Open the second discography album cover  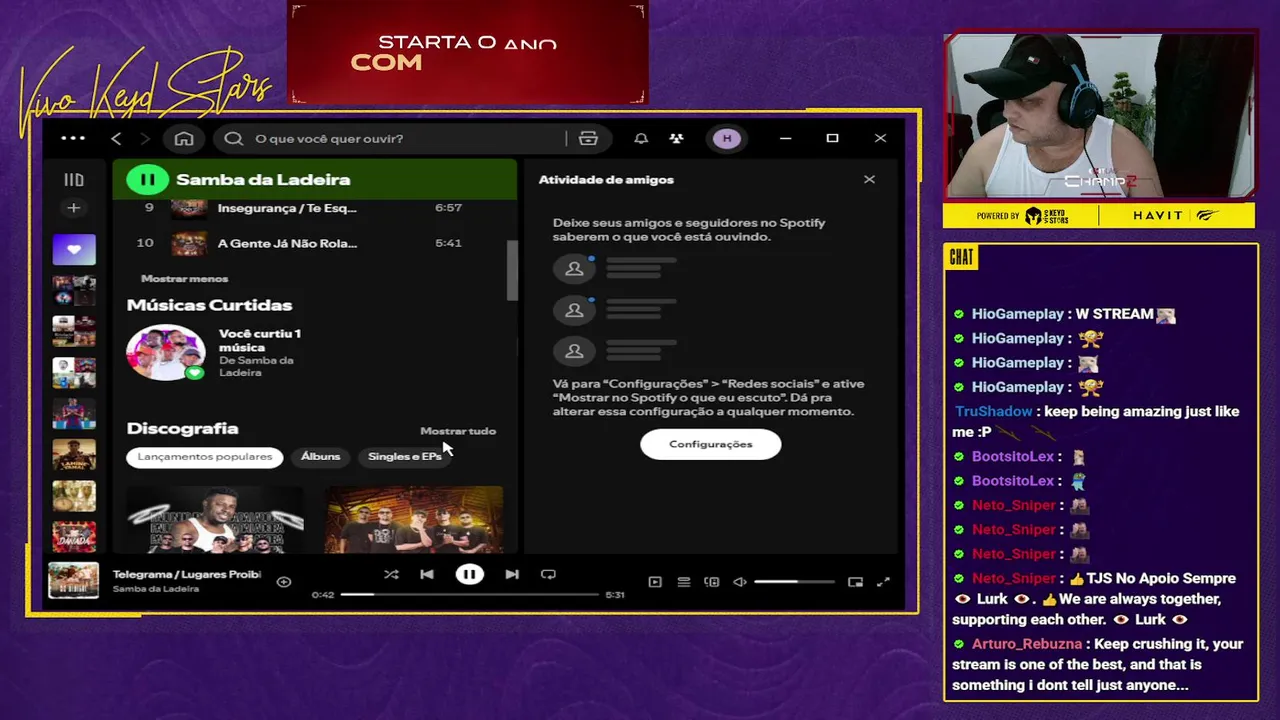coord(414,519)
